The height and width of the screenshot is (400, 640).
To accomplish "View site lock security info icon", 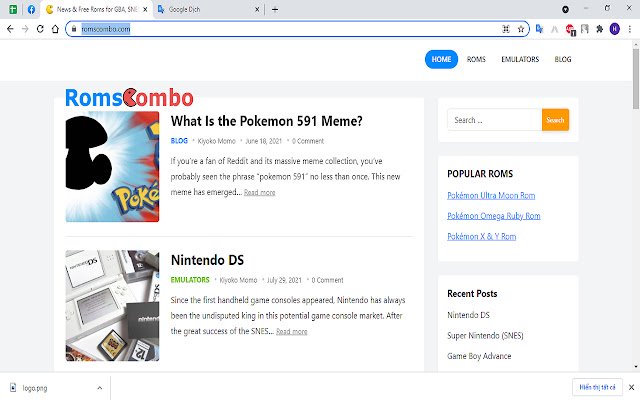I will click(74, 29).
